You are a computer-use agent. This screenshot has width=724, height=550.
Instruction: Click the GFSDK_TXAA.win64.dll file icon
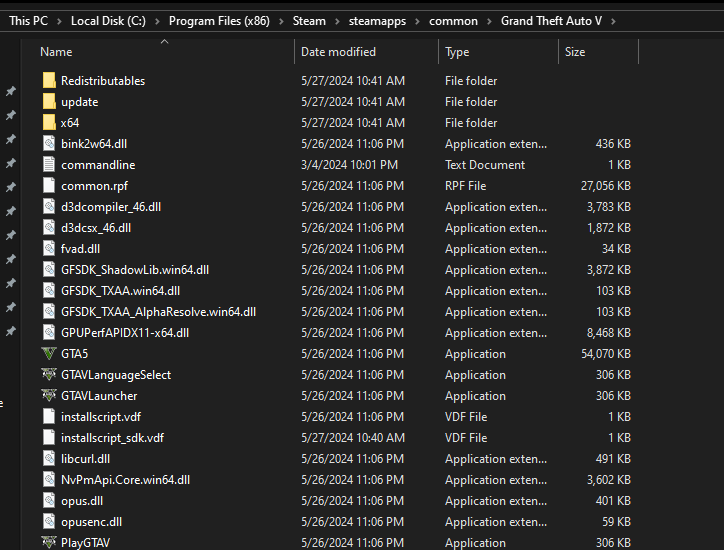(x=49, y=290)
